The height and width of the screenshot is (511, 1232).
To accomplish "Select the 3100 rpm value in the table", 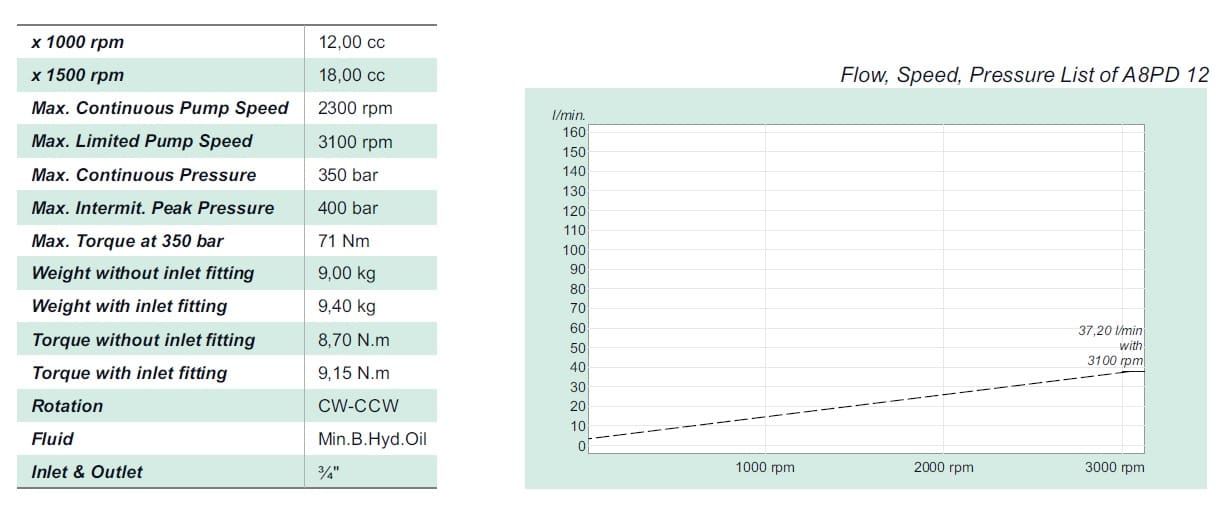I will coord(355,142).
